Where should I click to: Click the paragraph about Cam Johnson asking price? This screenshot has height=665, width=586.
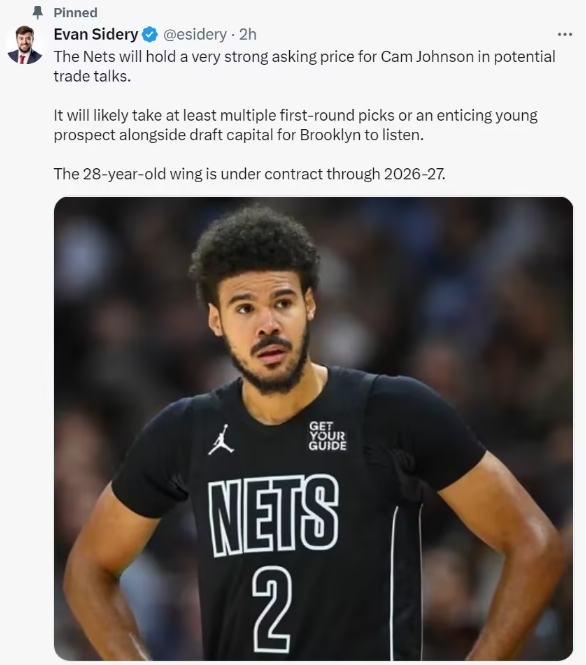tap(304, 66)
